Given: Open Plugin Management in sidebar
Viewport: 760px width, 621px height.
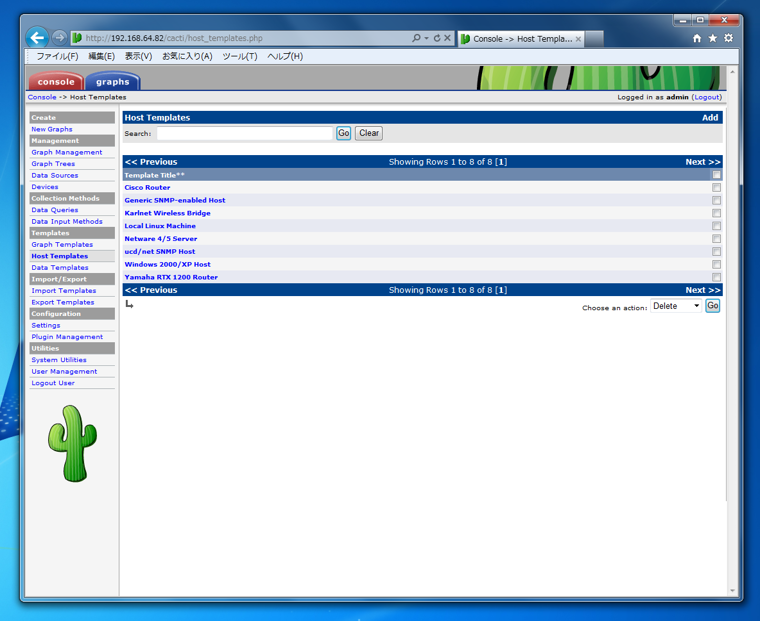Looking at the screenshot, I should click(67, 337).
